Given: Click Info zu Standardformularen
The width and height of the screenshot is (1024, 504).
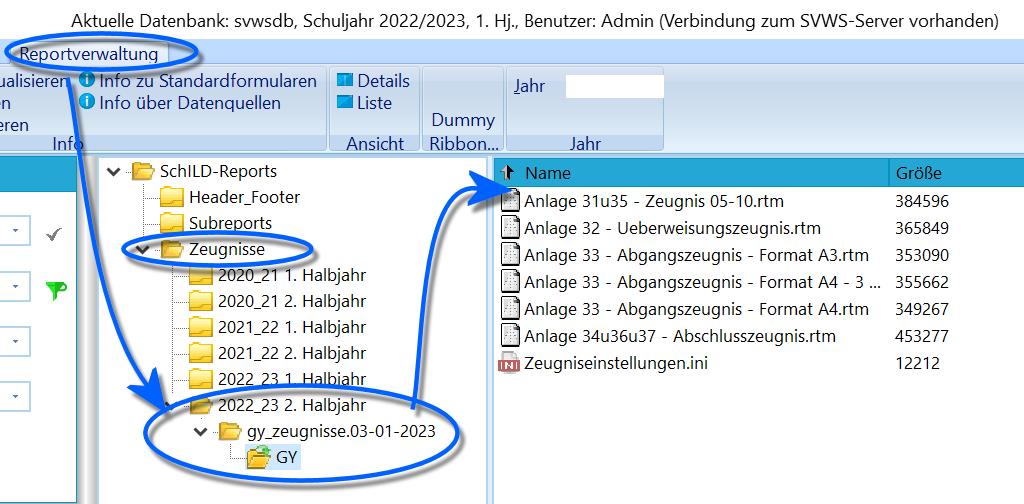Looking at the screenshot, I should click(x=208, y=81).
